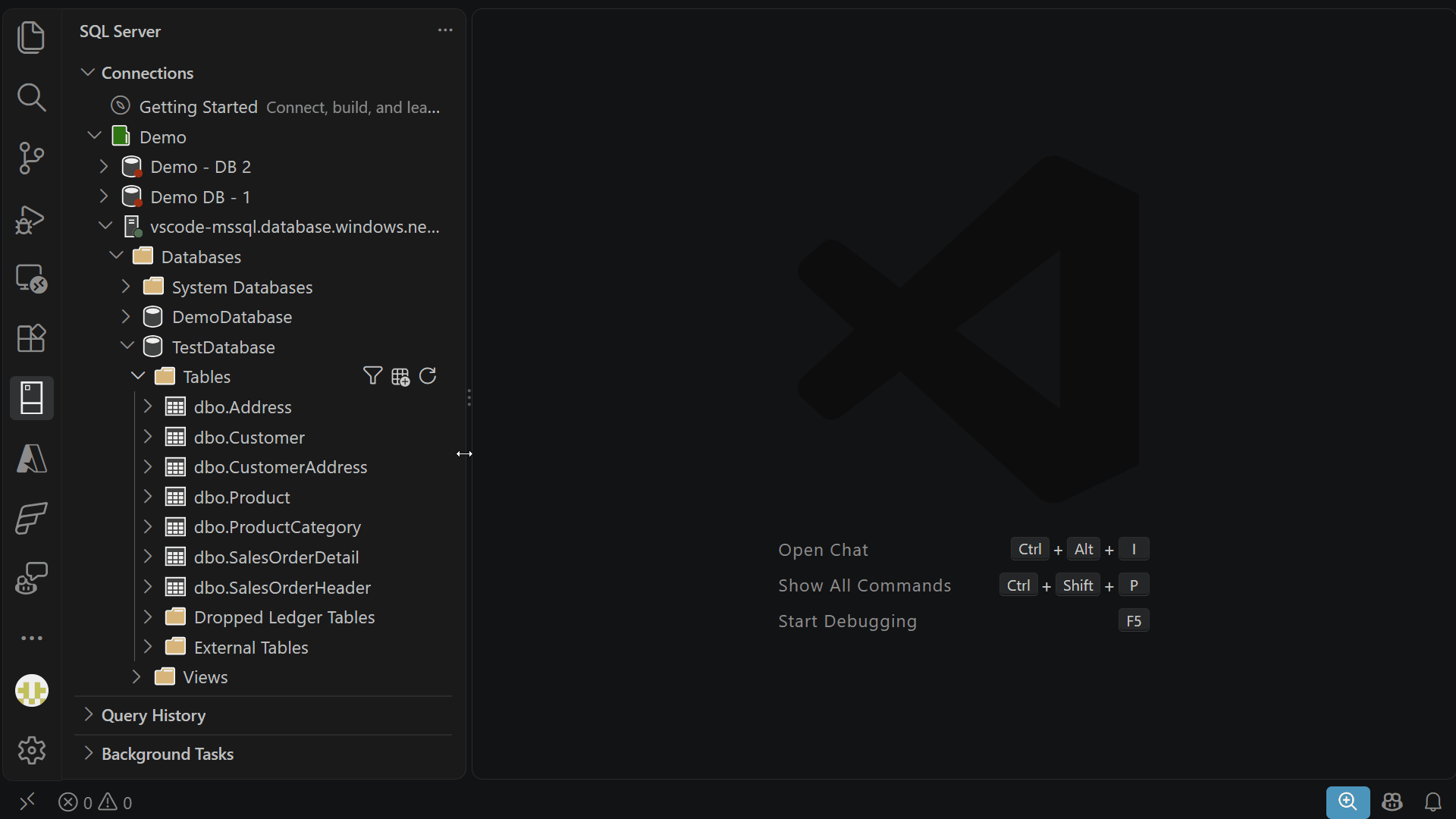Select the dbo.SalesOrderHeader table
The width and height of the screenshot is (1456, 819).
point(264,588)
